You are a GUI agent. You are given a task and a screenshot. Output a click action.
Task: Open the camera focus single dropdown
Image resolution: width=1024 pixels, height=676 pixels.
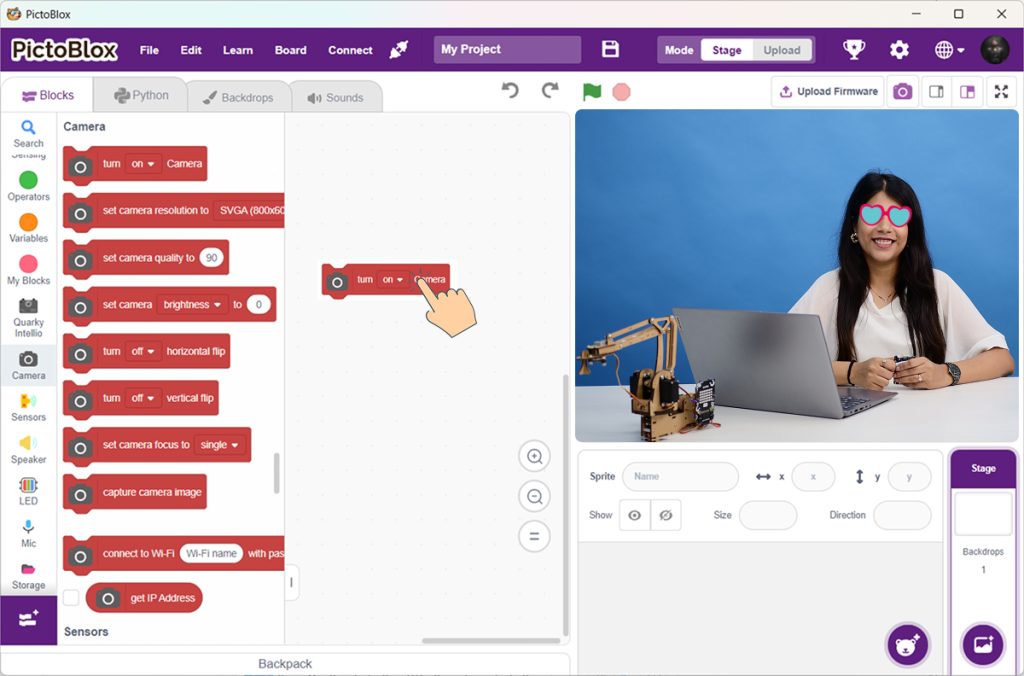click(x=220, y=445)
